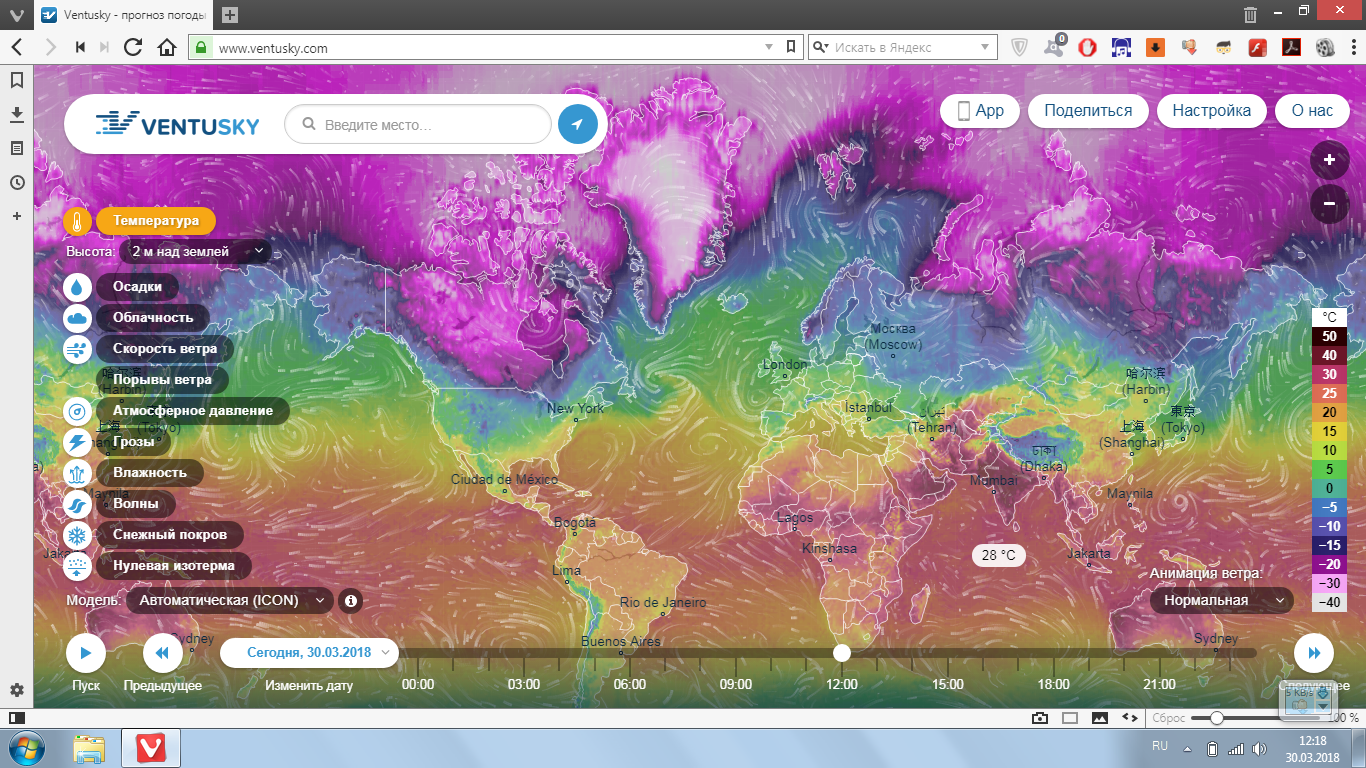
Task: Click the timeline slider handle at 12:00
Action: (842, 653)
